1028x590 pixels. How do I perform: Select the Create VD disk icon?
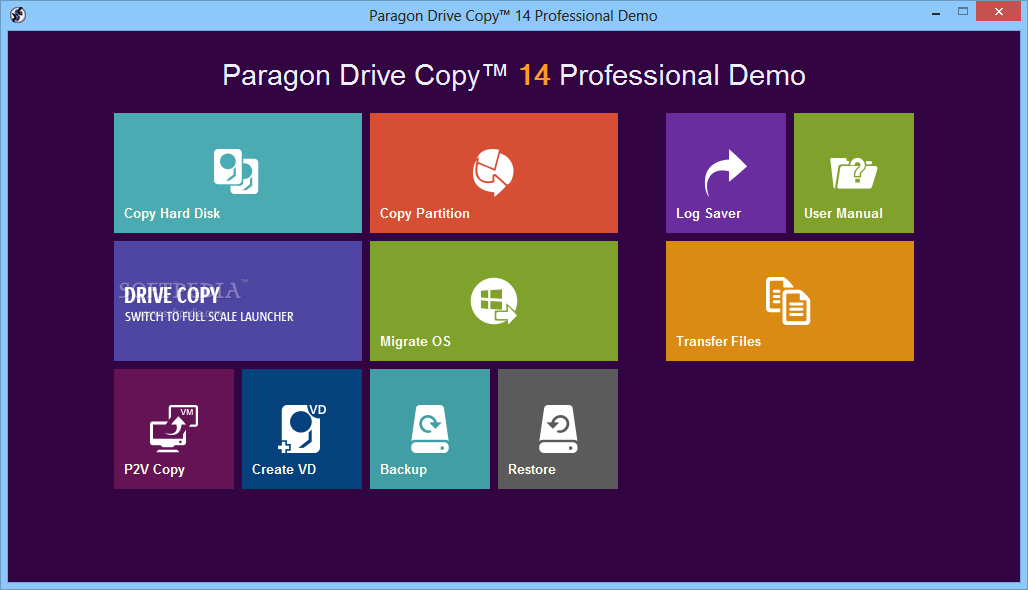302,429
